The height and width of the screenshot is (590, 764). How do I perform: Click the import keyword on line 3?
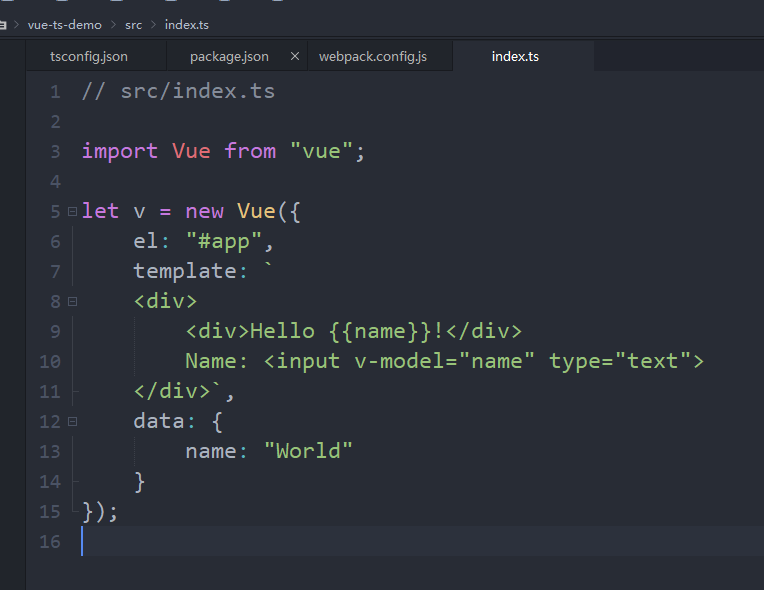coord(119,151)
